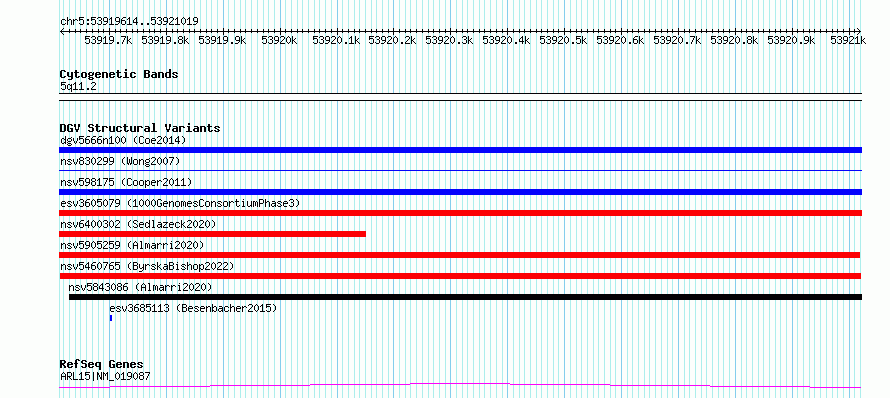The image size is (890, 398).
Task: Click the nsv5460765 (ByrskaBishop2022) label
Action: [x=147, y=266]
